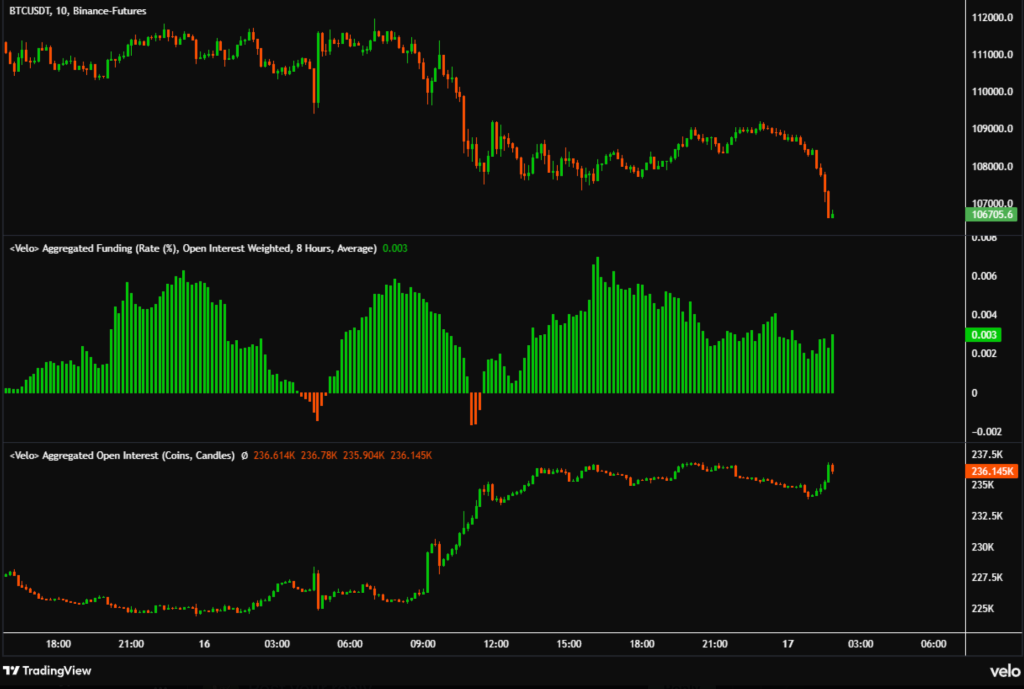Screen dimensions: 1024x689
Task: Click the 235.904K low value in legend
Action: pos(363,456)
